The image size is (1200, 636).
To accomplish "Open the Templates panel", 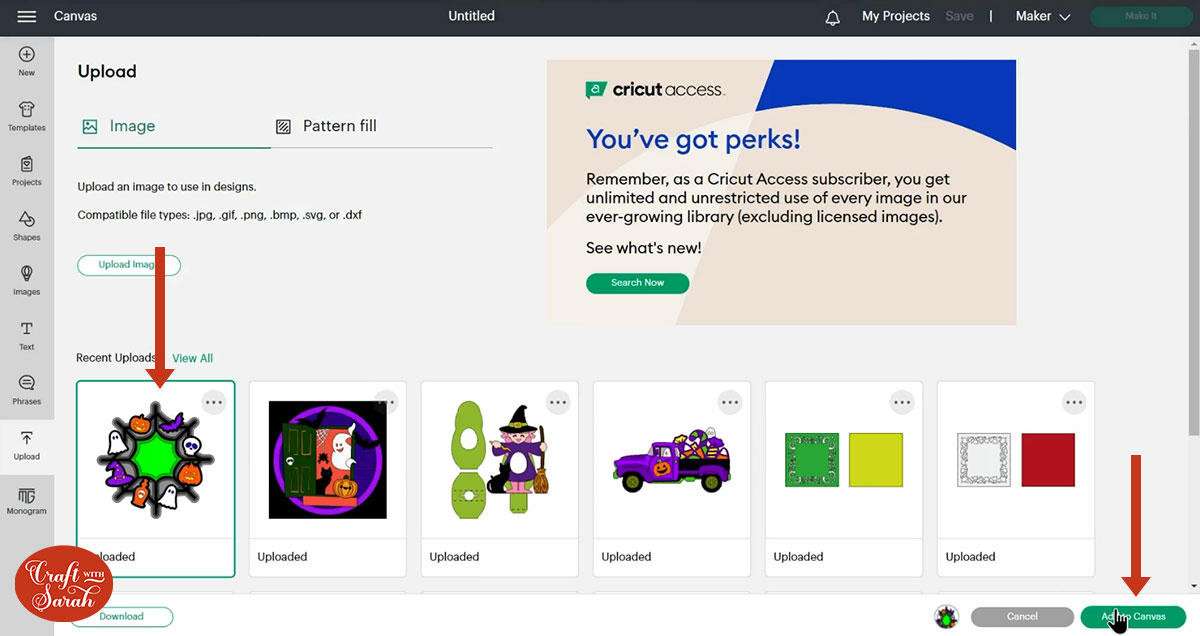I will [27, 115].
